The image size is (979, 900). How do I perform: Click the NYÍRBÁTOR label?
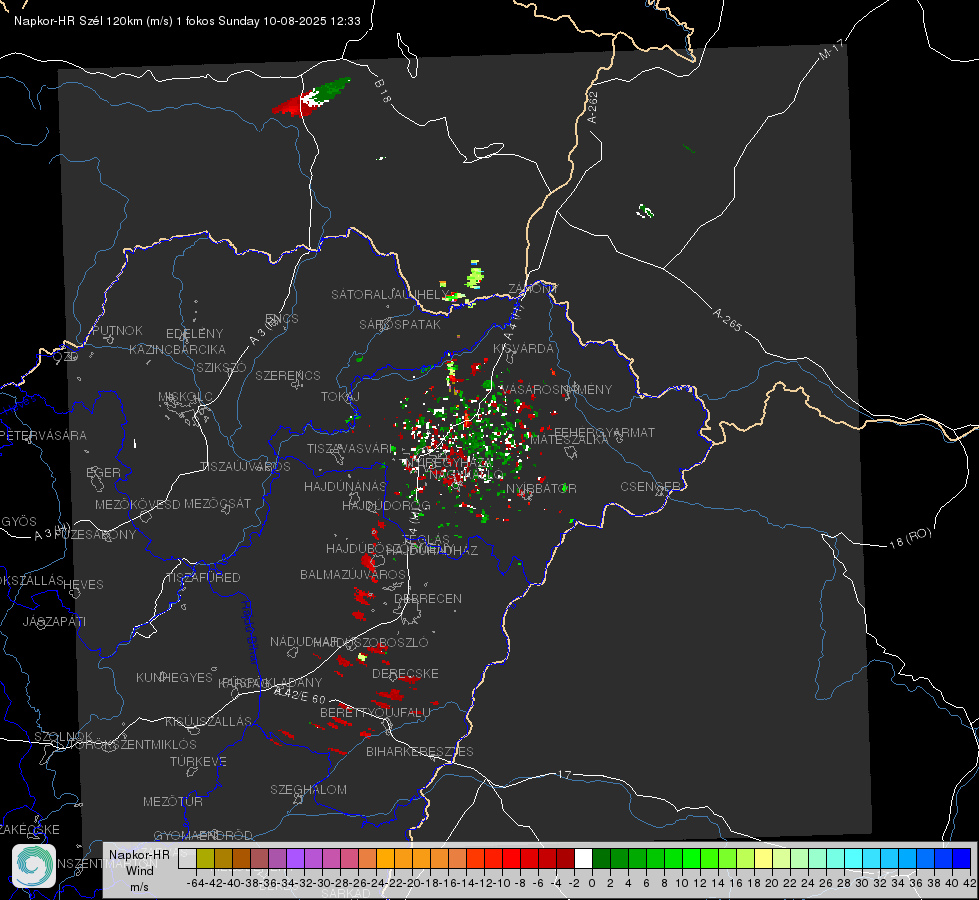(x=541, y=488)
